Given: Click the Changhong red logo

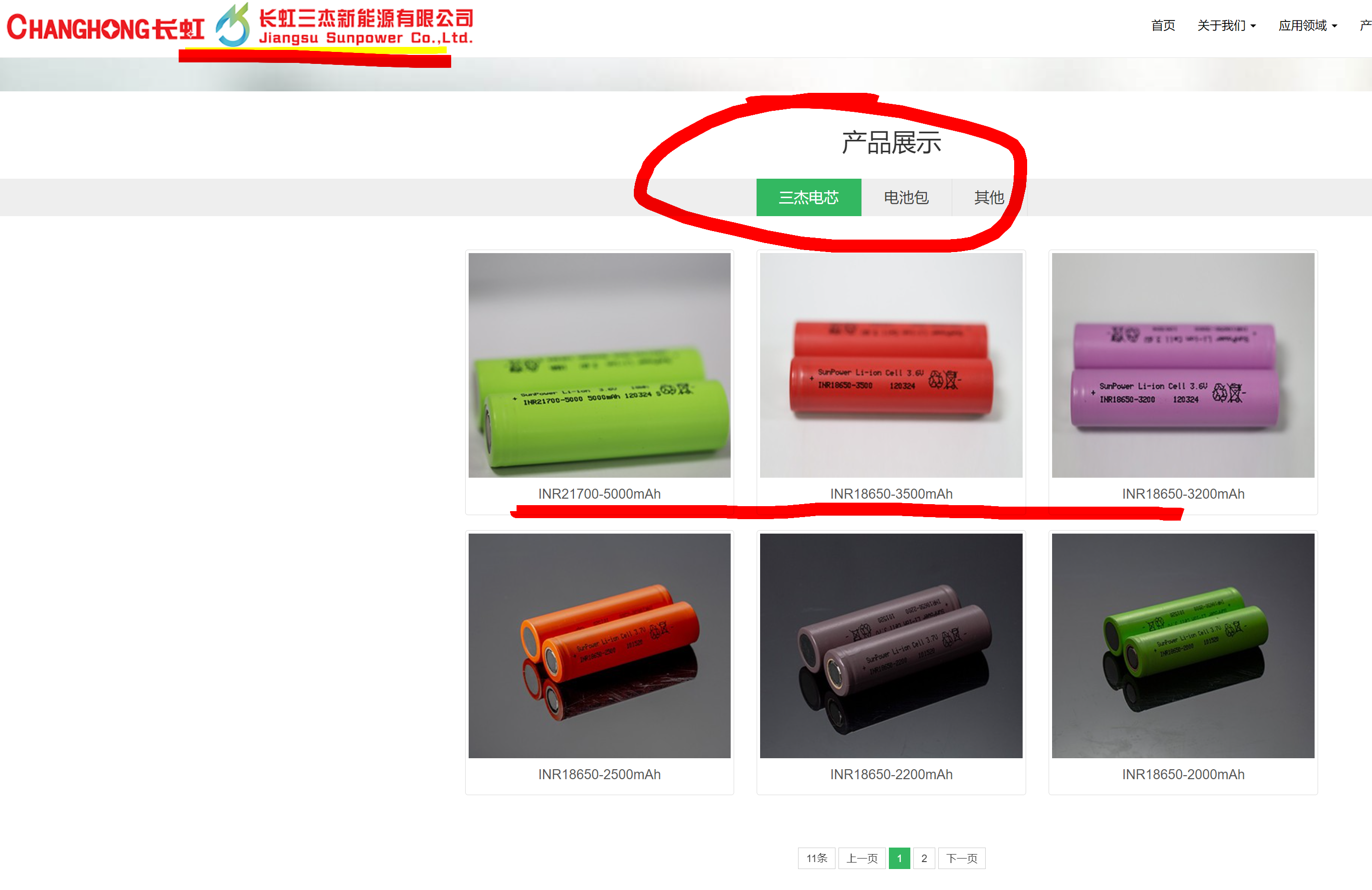Looking at the screenshot, I should (x=105, y=27).
